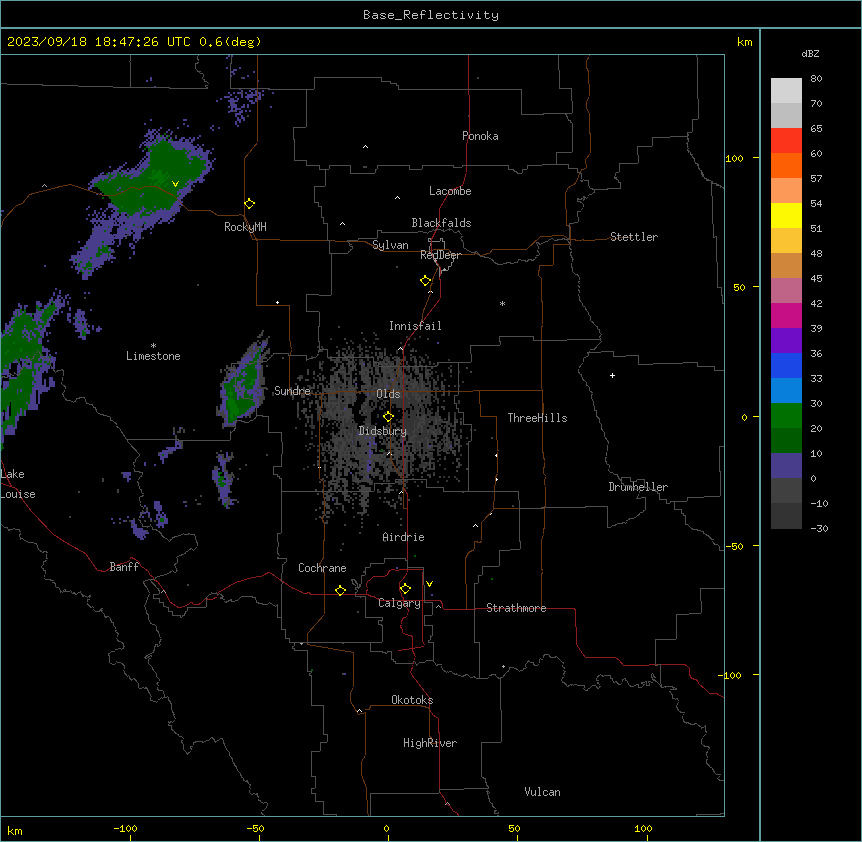Screen dimensions: 862x842
Task: Click the white plus marker north of Drumheller
Action: (612, 375)
